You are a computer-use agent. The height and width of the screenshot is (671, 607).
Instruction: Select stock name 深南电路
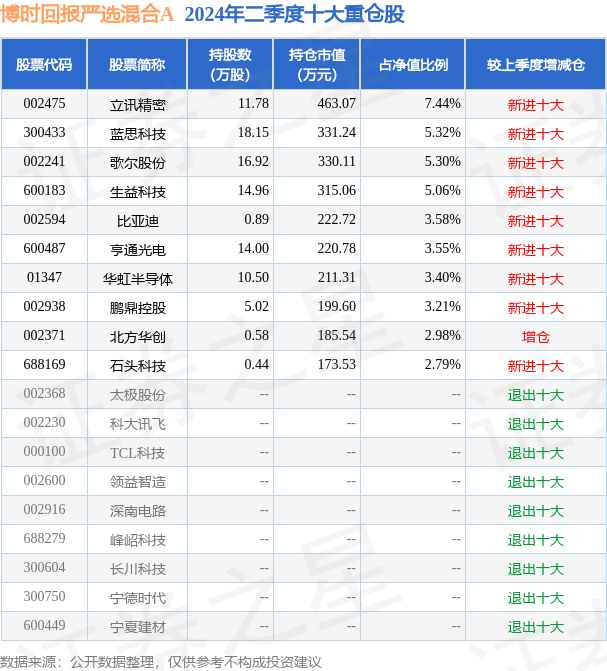click(x=137, y=511)
